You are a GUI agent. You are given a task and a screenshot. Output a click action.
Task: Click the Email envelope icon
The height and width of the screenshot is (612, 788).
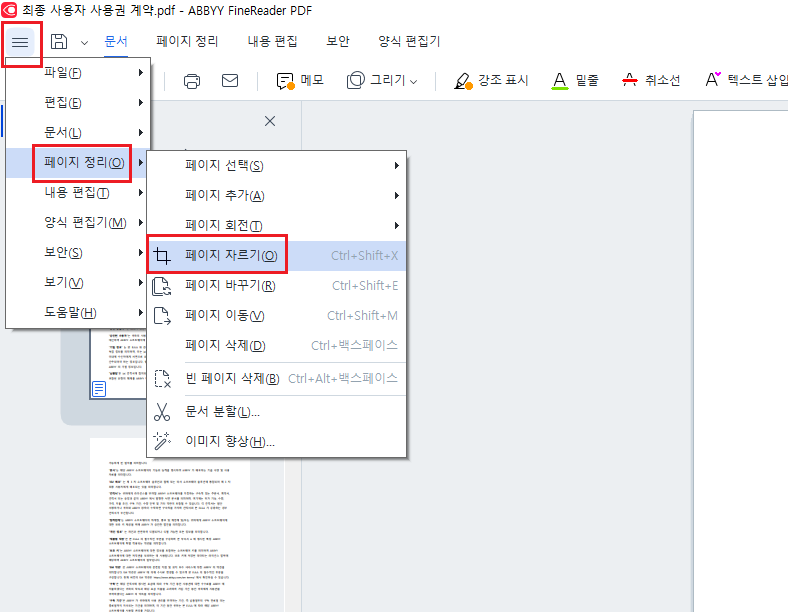[230, 80]
